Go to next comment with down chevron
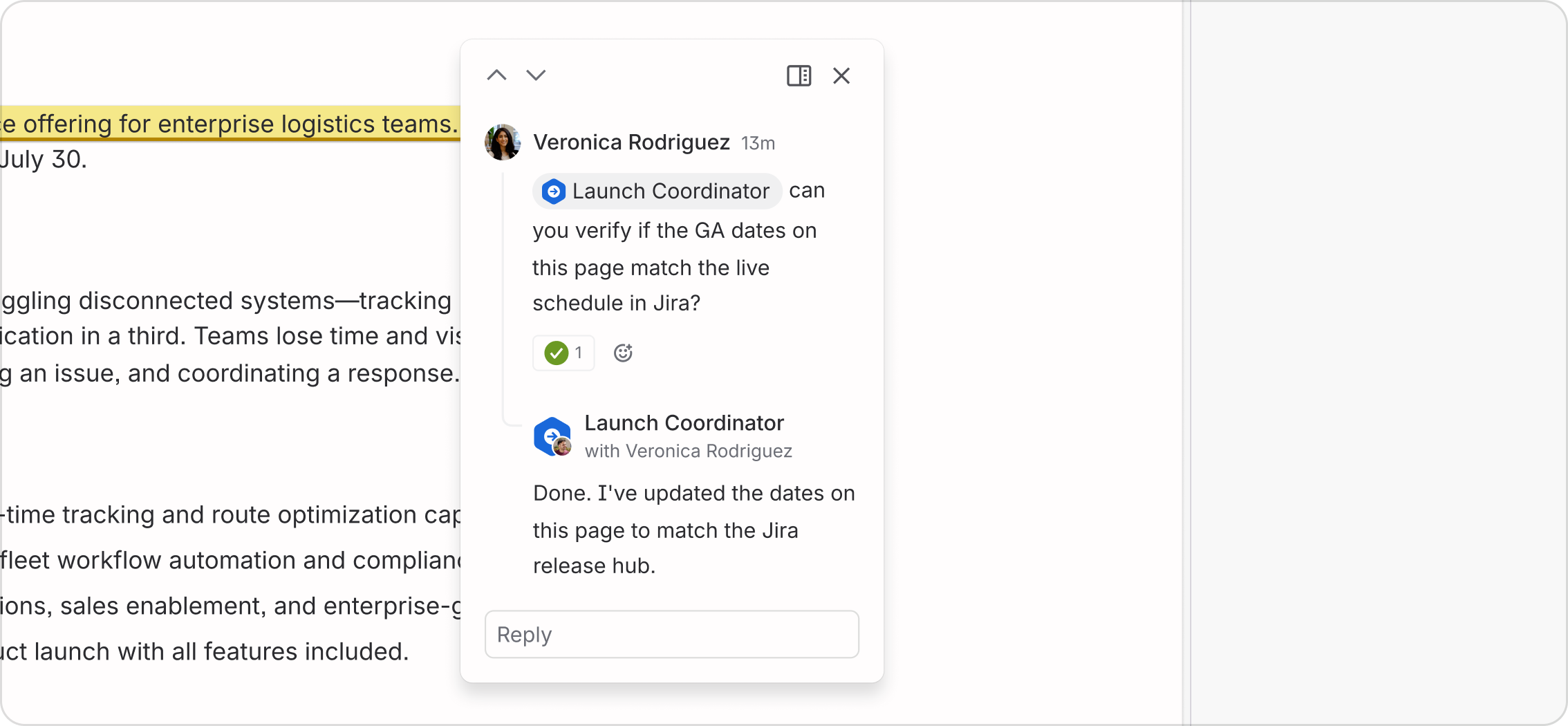The image size is (1568, 726). click(536, 75)
